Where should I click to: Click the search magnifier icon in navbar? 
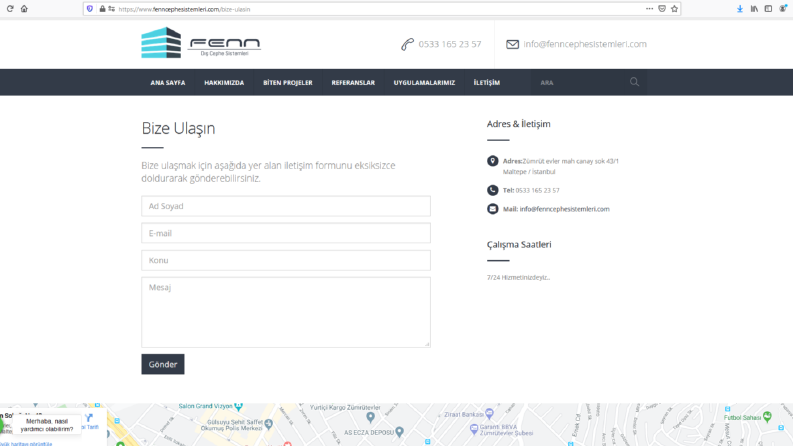(634, 82)
